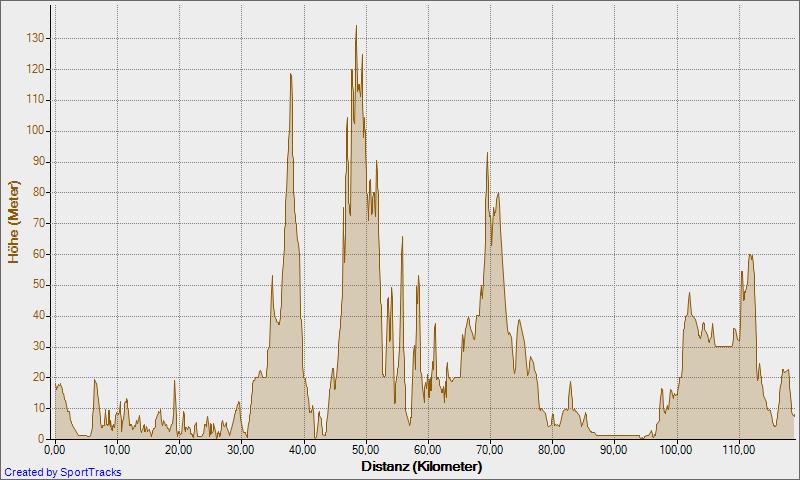The height and width of the screenshot is (480, 800).
Task: Click the highest elevation peak near 48 km
Action: tap(356, 26)
